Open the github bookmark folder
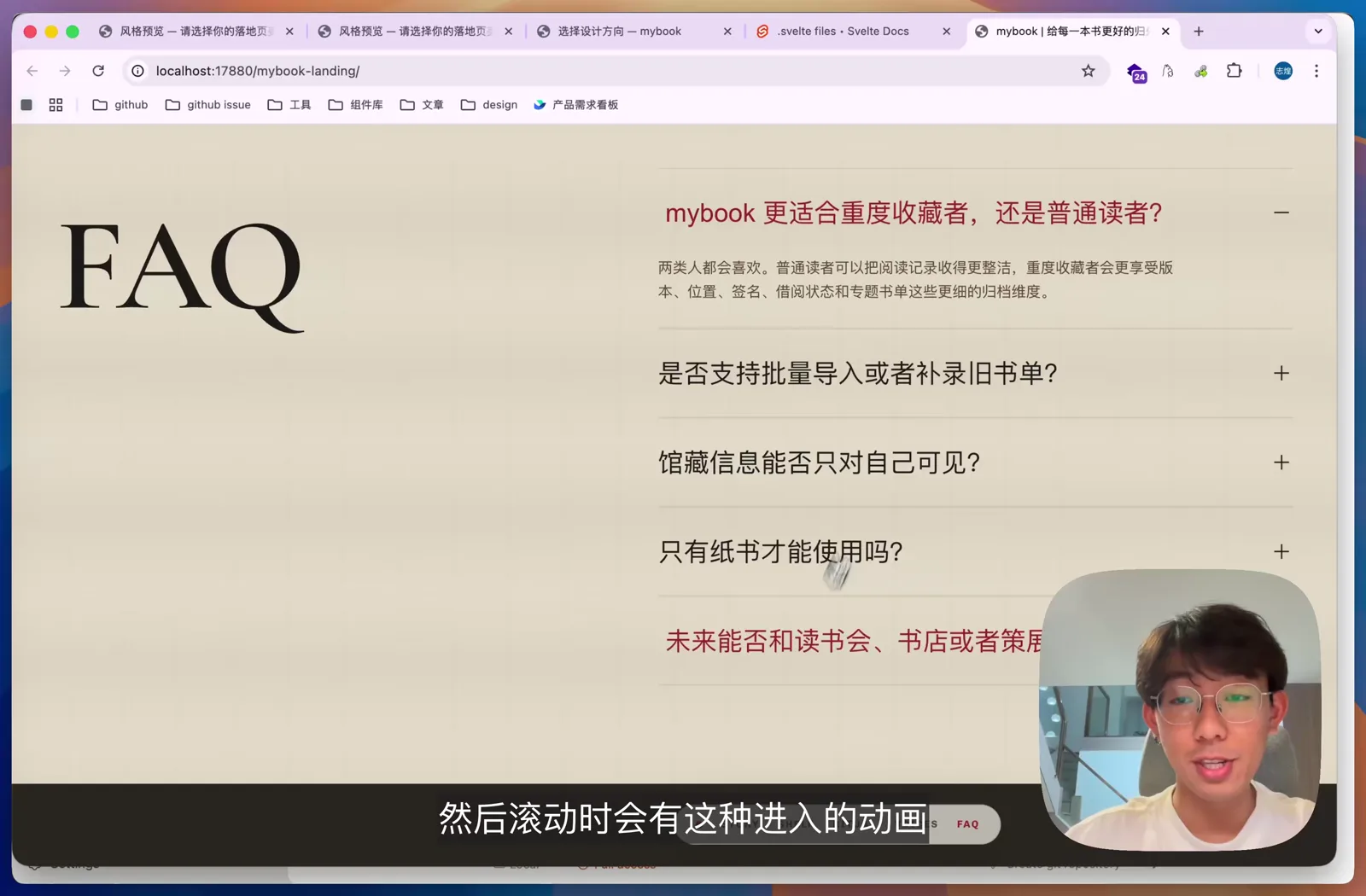This screenshot has width=1366, height=896. (120, 105)
